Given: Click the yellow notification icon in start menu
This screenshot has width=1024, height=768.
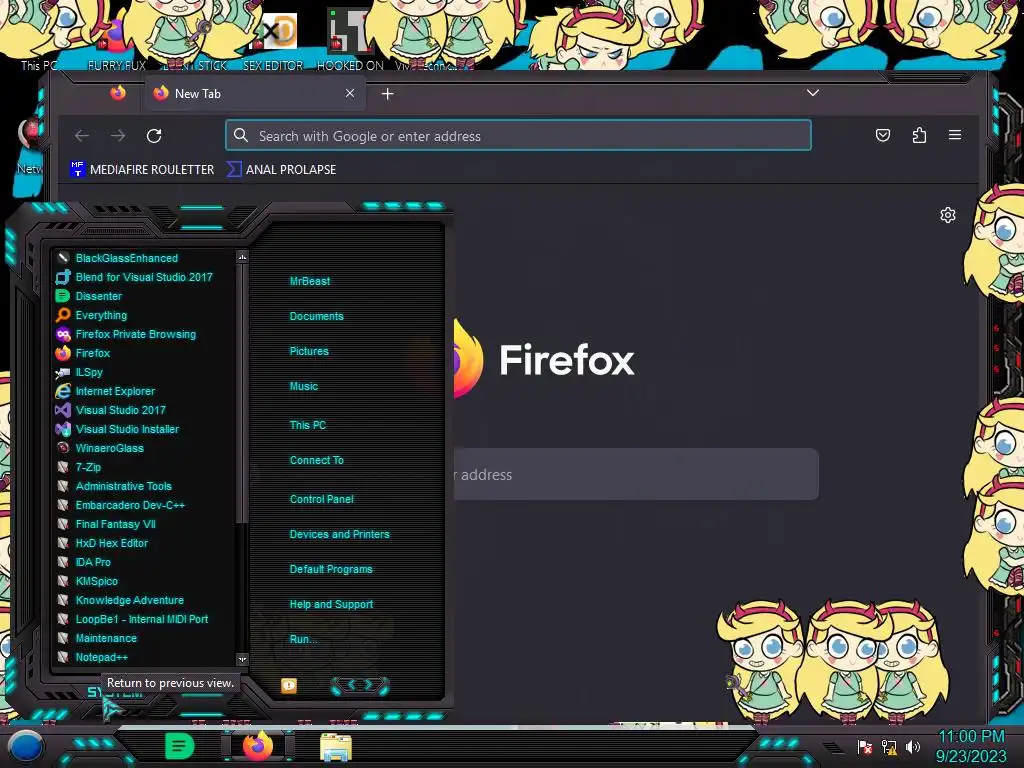Looking at the screenshot, I should 289,685.
